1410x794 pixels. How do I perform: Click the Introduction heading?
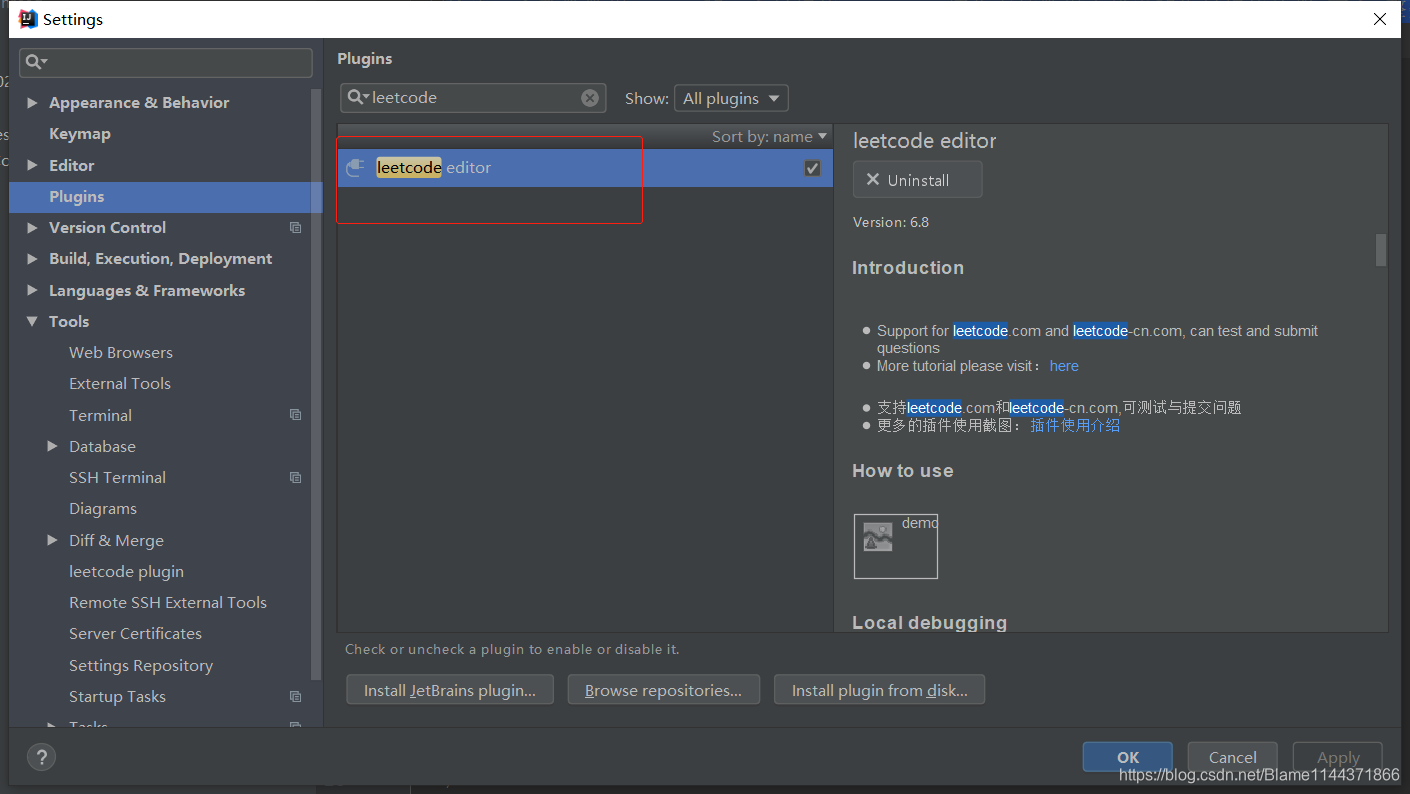coord(908,268)
